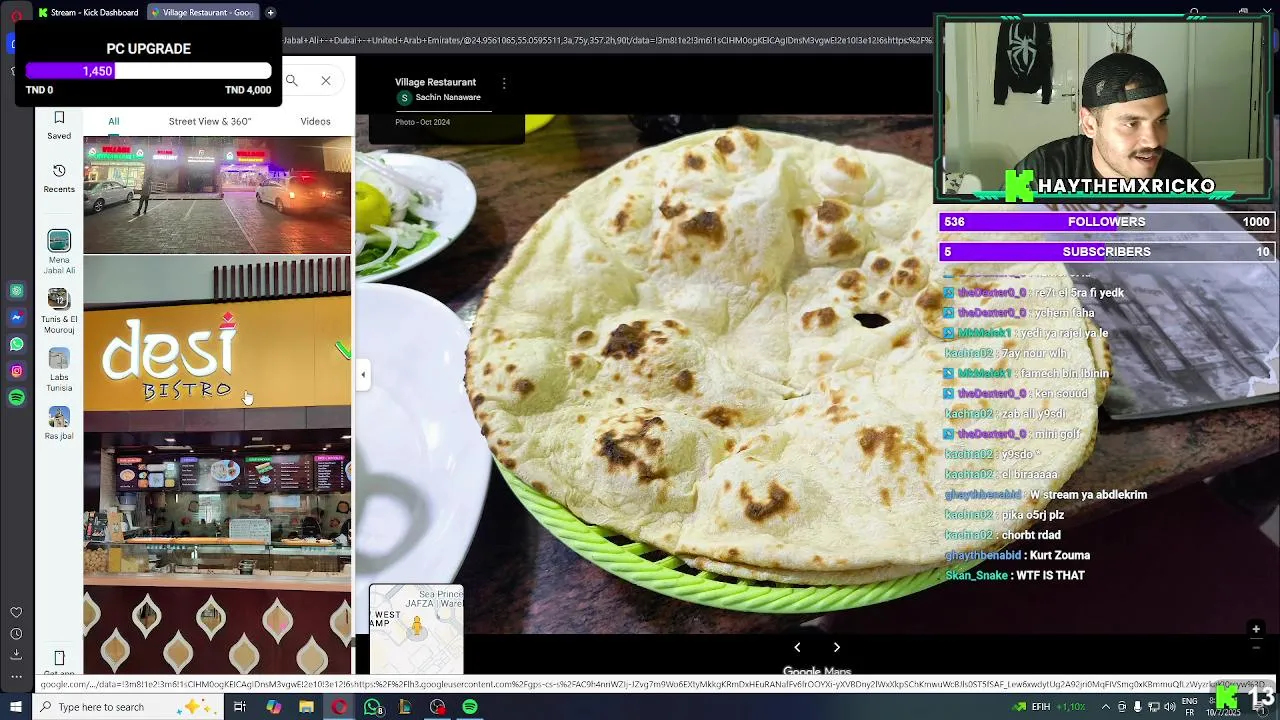The height and width of the screenshot is (720, 1280).
Task: Open WhatsApp from the taskbar
Action: coord(373,707)
